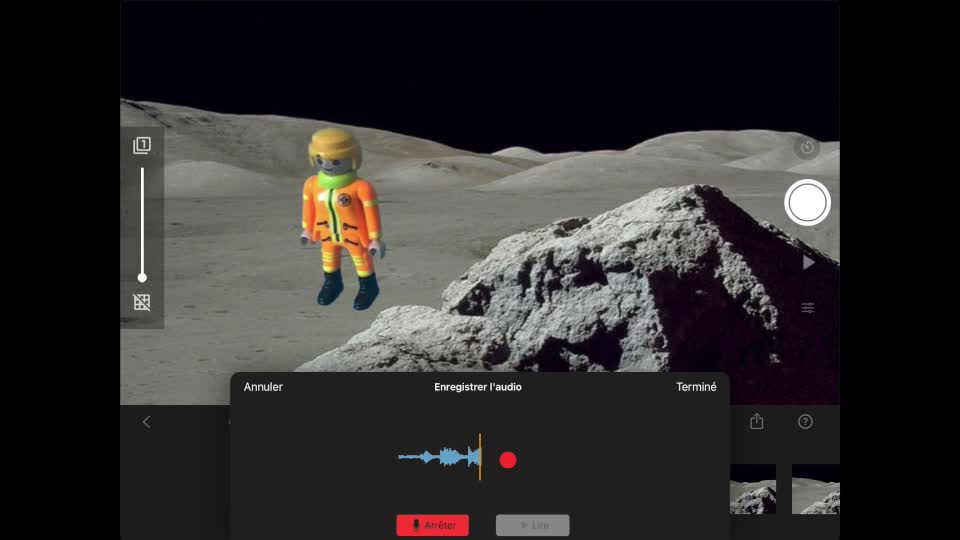This screenshot has width=960, height=540.
Task: Click Annuler to cancel audio recording
Action: tap(263, 387)
